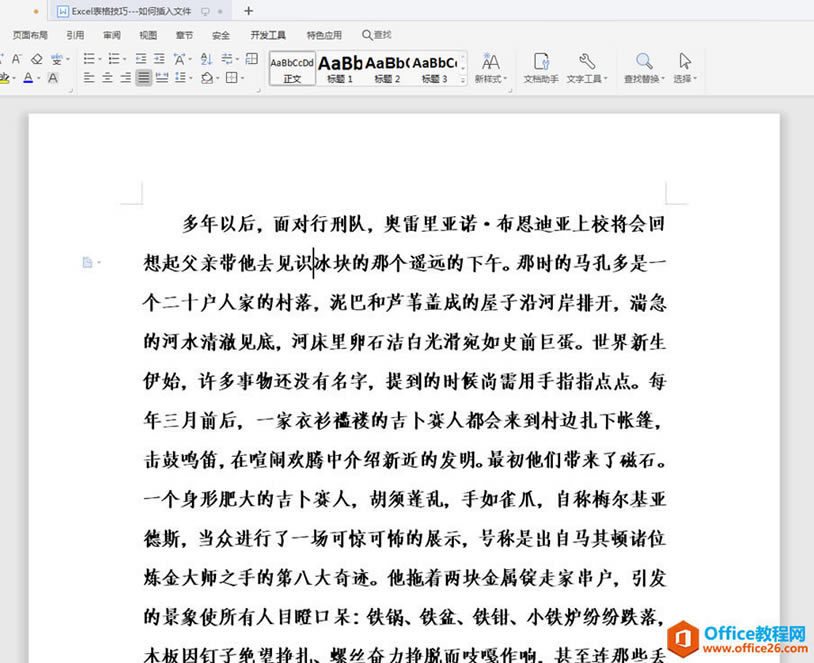Click the phonetic guide icon
The image size is (814, 663).
(x=57, y=59)
